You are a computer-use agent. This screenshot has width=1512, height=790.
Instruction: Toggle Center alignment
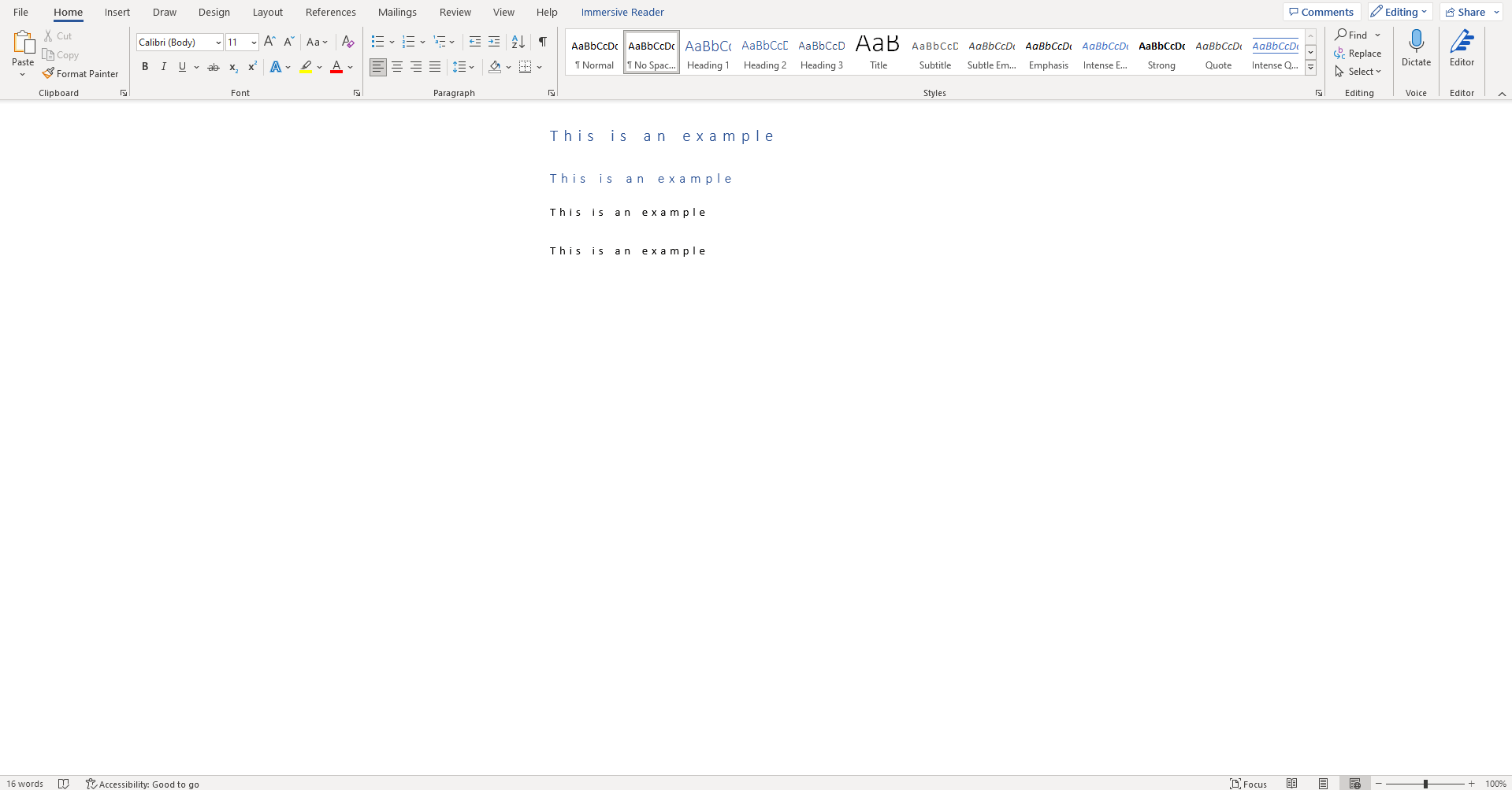pos(397,67)
